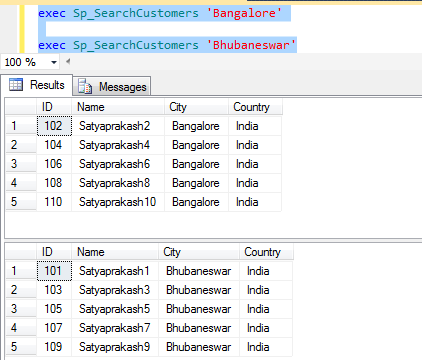Viewport: 422px width, 360px height.
Task: Click Bangalore city cell for Satyaprakash6
Action: 196,164
